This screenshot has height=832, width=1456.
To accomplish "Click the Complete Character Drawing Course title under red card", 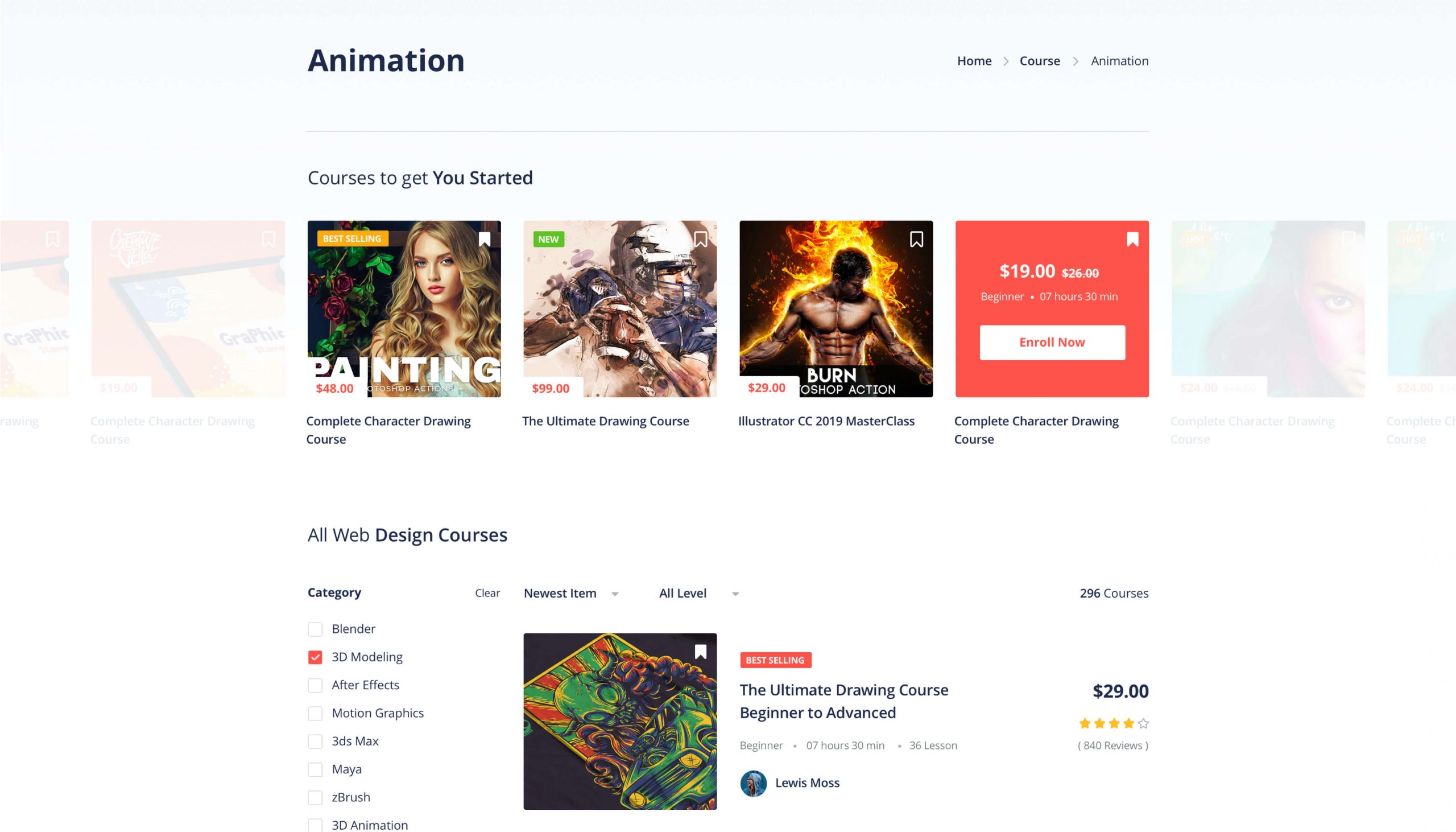I will click(x=1036, y=430).
